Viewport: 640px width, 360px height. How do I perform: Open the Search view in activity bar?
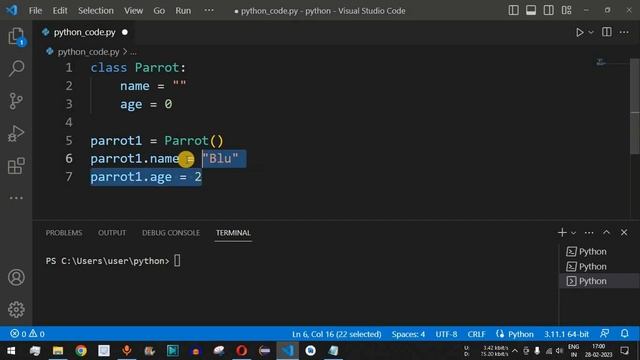[16, 68]
